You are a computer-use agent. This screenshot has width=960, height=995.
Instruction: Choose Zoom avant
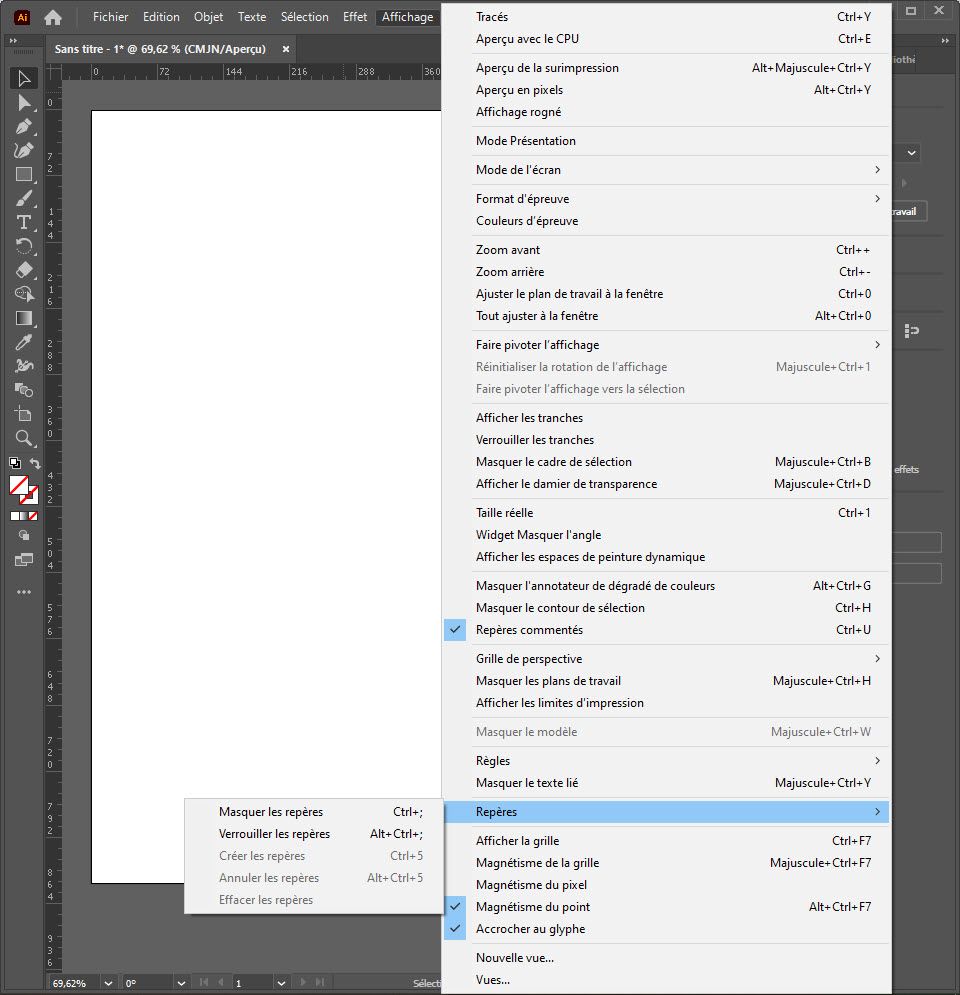666,250
